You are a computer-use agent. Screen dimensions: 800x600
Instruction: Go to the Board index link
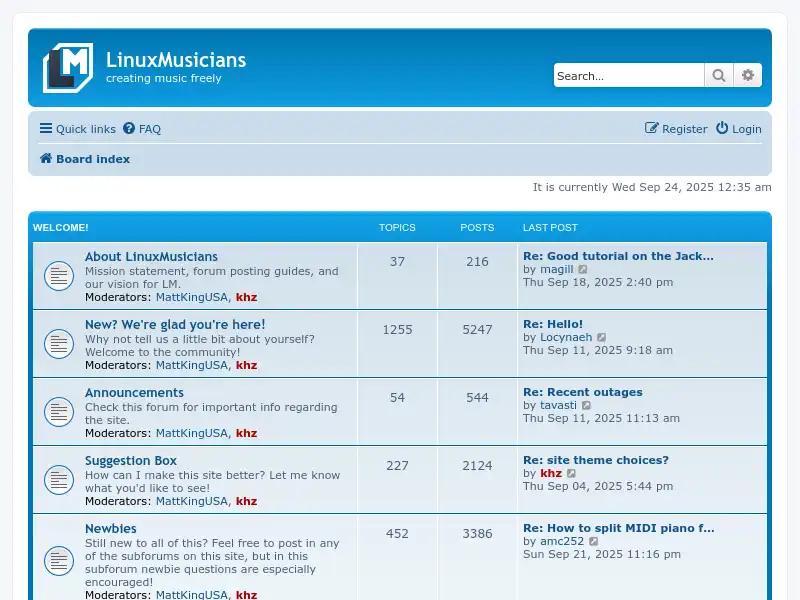pyautogui.click(x=93, y=158)
